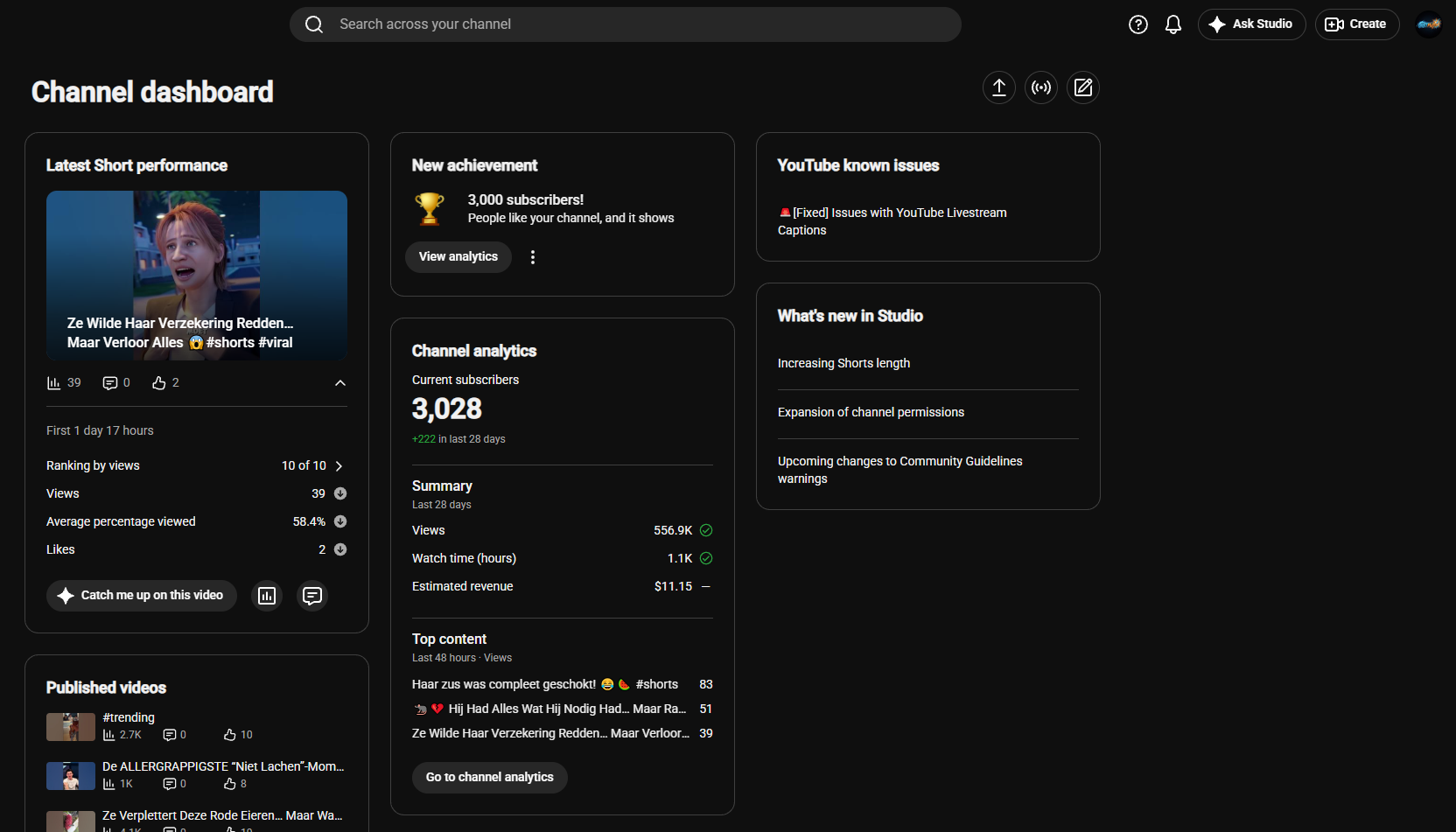Open #trending video thumbnail
The height and width of the screenshot is (832, 1456).
71,727
